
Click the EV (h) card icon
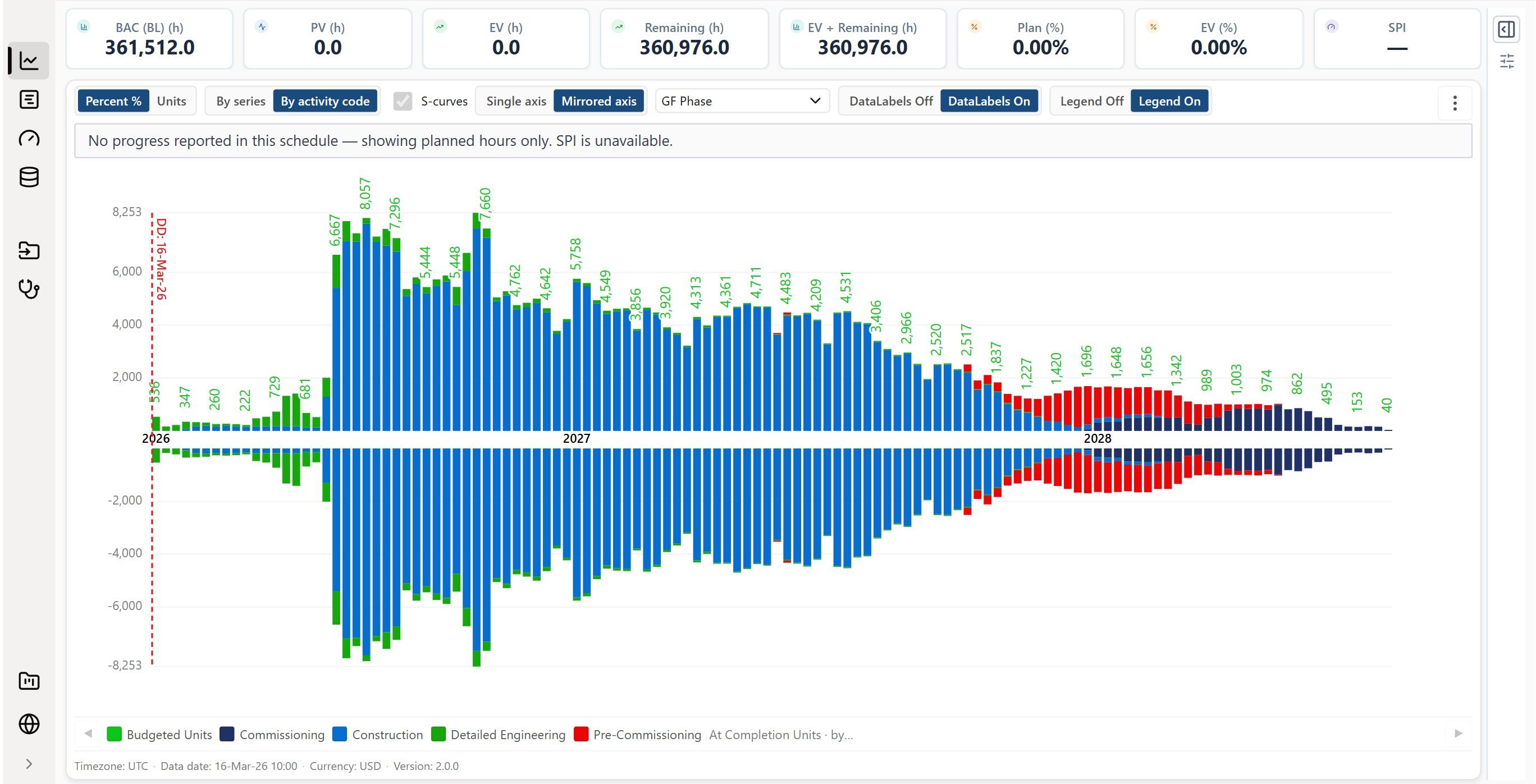pyautogui.click(x=440, y=26)
